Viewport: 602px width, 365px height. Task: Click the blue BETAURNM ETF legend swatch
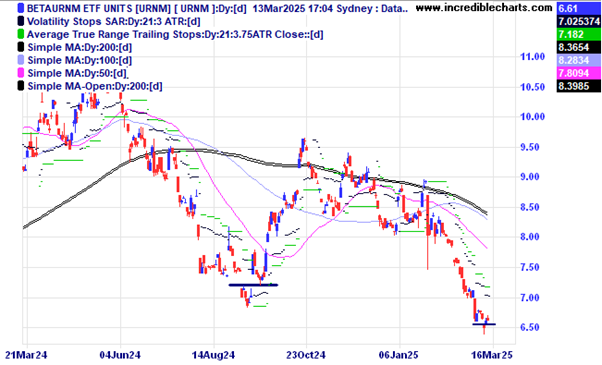coord(21,8)
